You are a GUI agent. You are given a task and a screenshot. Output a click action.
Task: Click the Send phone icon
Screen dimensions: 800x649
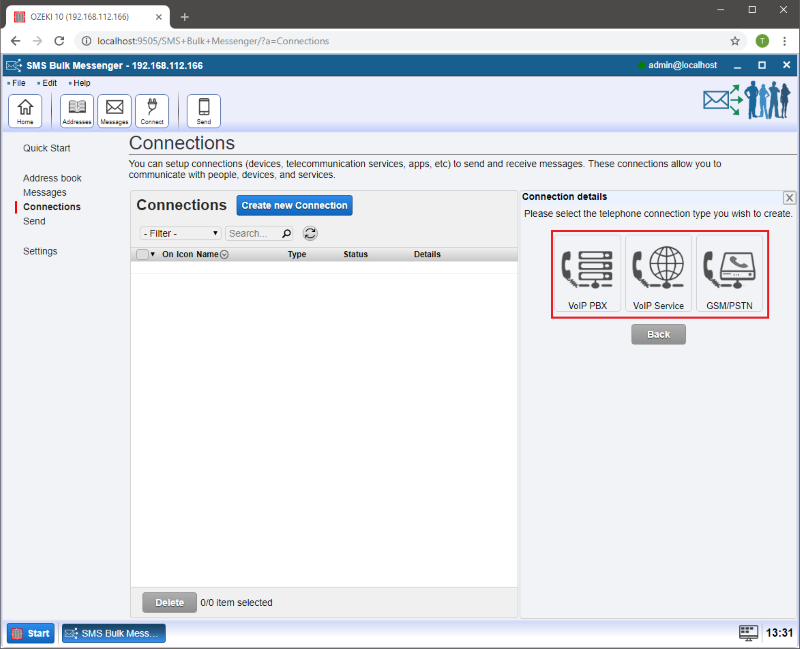pyautogui.click(x=204, y=110)
